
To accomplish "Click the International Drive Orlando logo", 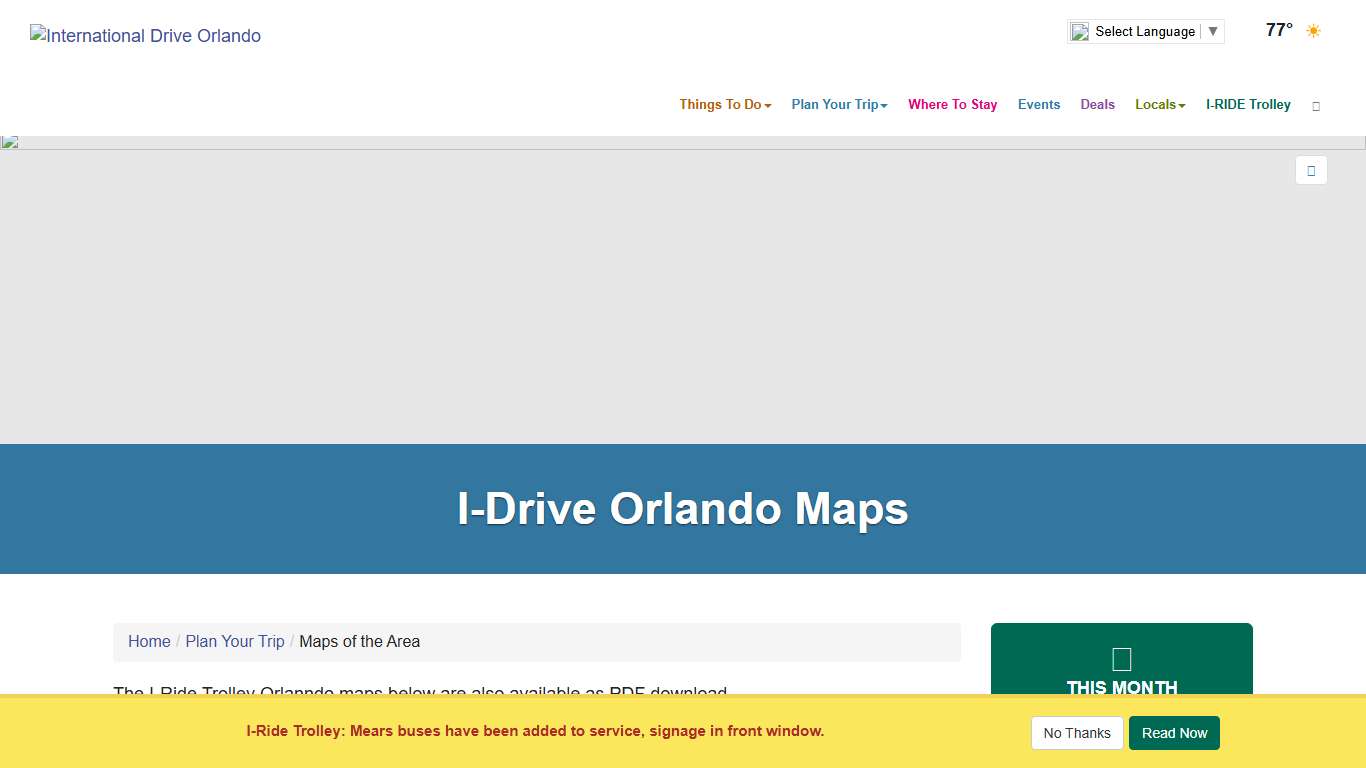I will point(145,35).
